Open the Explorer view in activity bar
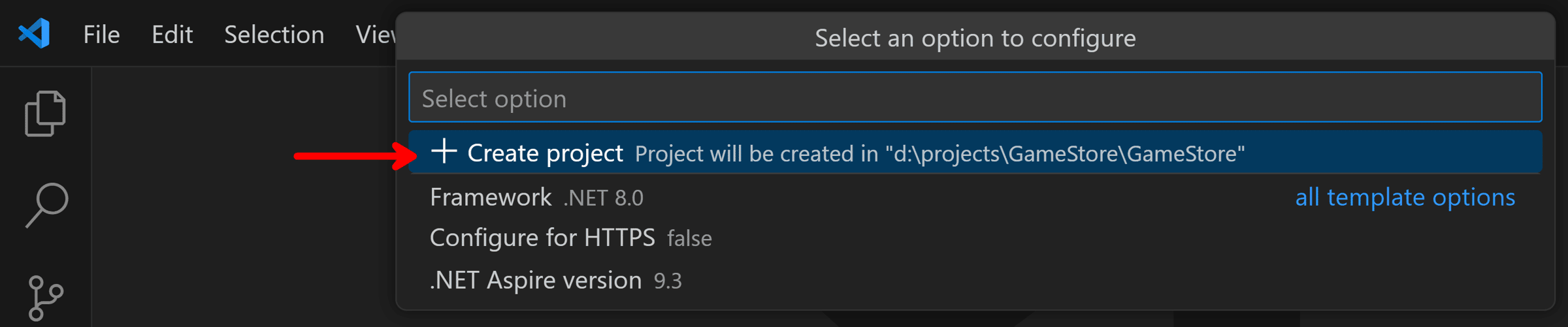1568x327 pixels. click(45, 114)
